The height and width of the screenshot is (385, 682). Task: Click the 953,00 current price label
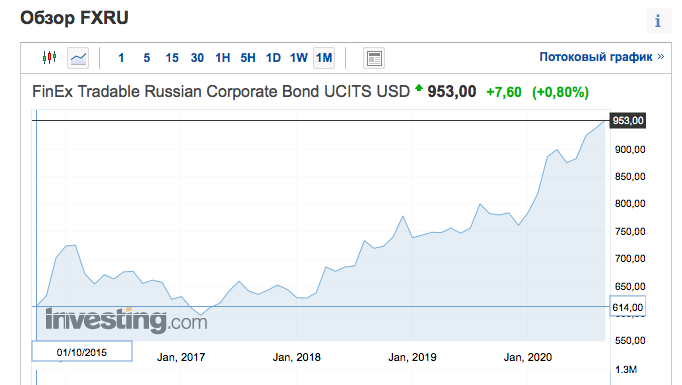(628, 121)
